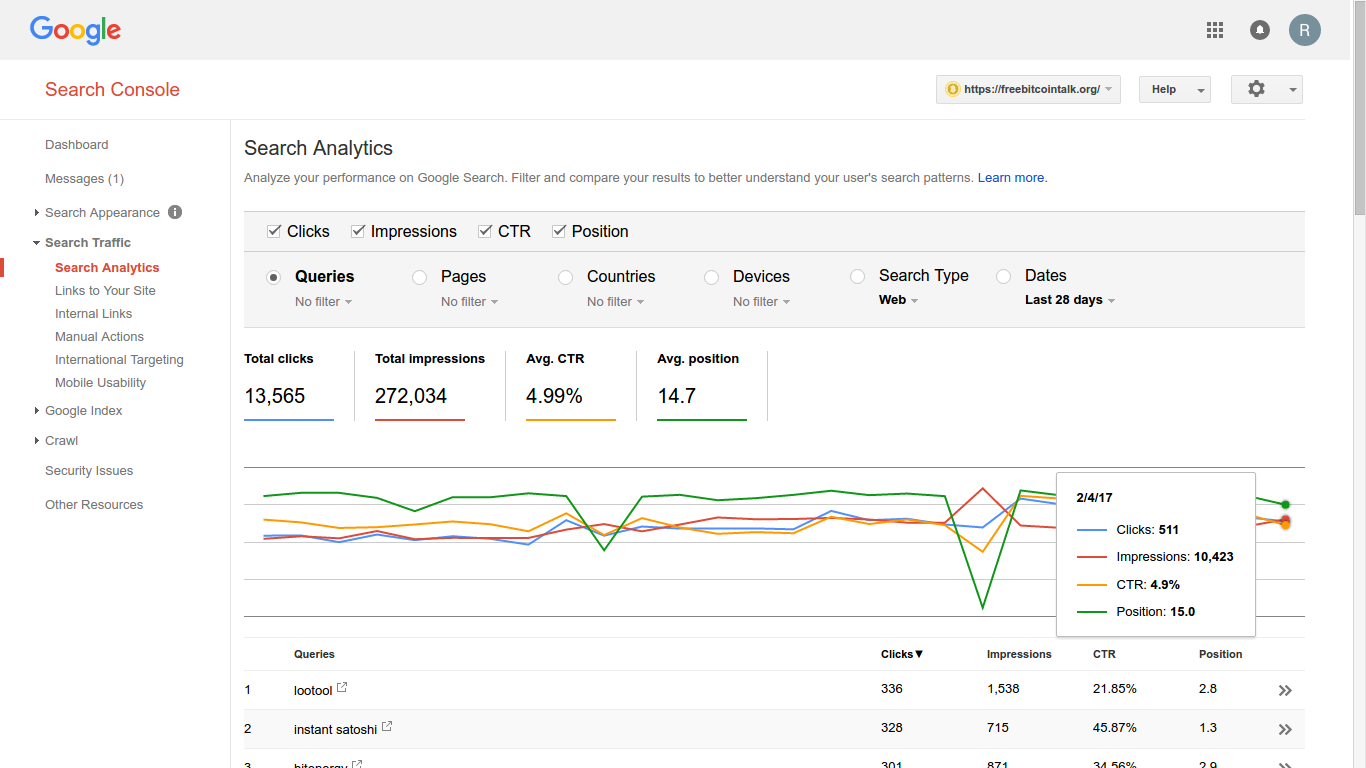Screen dimensions: 1366x768
Task: Click Avg. position 14.7 metric
Action: point(702,385)
